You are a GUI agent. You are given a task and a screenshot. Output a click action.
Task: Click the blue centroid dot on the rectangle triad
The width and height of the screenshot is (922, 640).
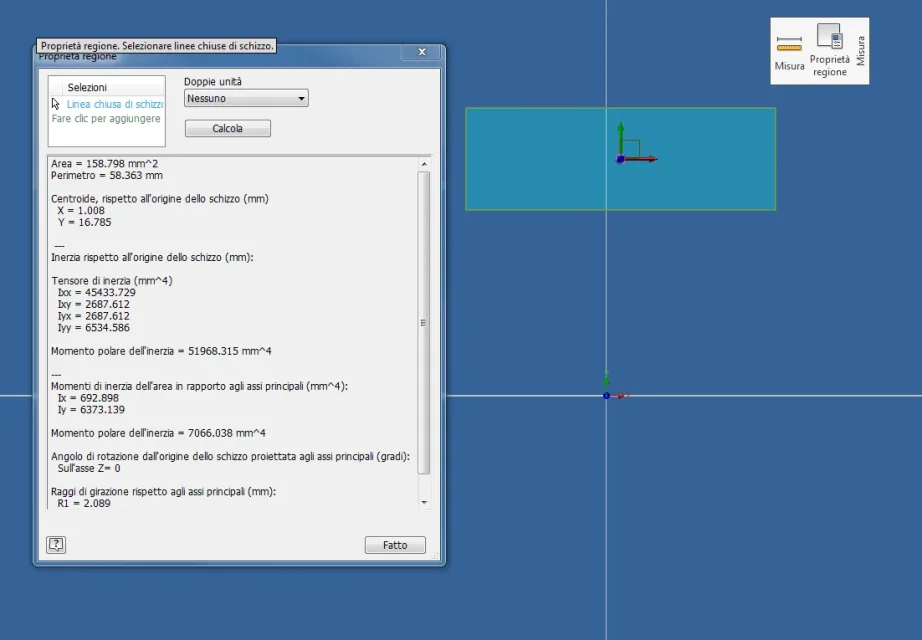point(620,159)
